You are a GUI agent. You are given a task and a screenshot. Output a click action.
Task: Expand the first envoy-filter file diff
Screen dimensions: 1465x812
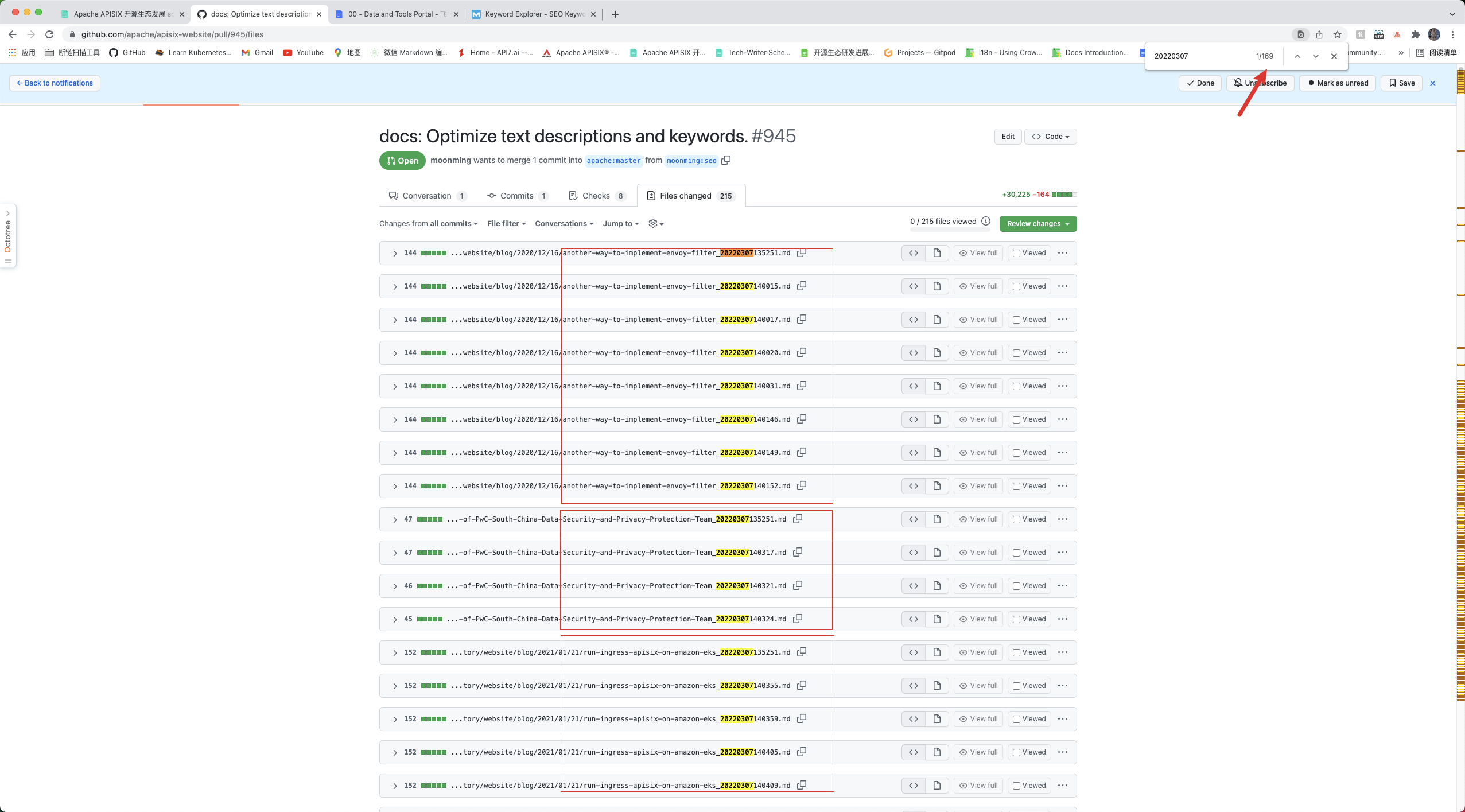[395, 253]
